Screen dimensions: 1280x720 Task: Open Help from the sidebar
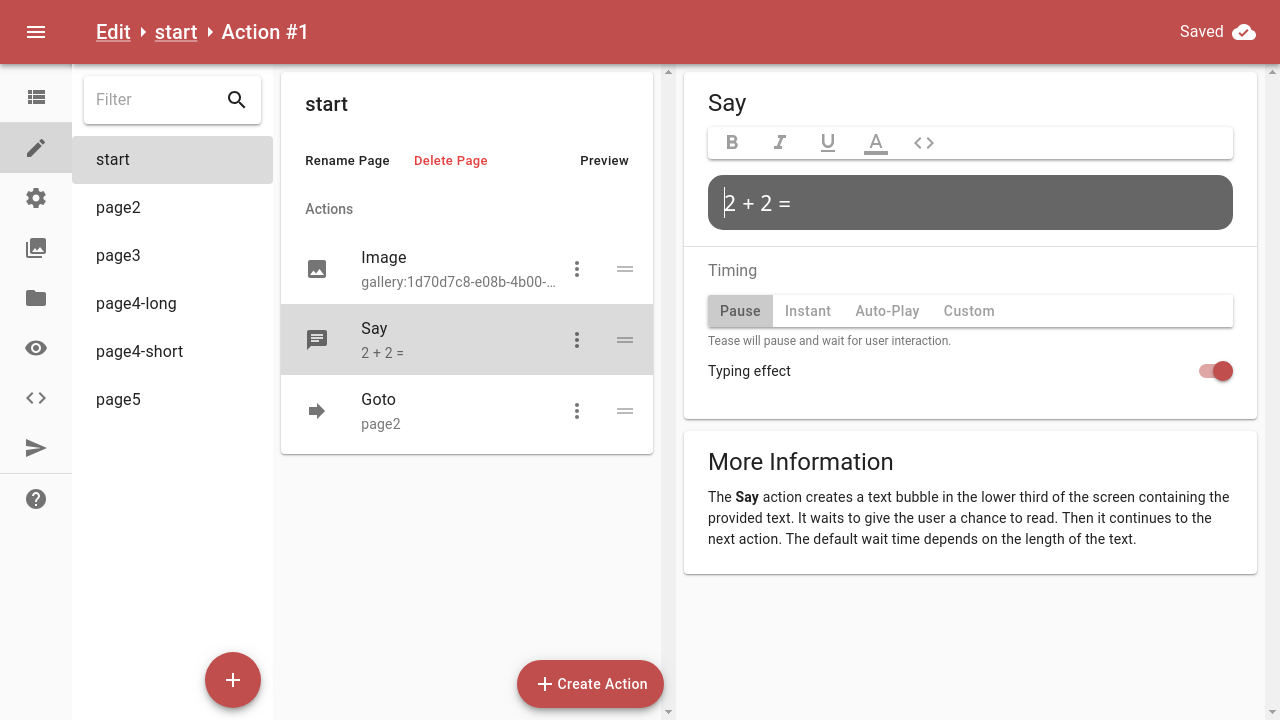click(x=35, y=498)
